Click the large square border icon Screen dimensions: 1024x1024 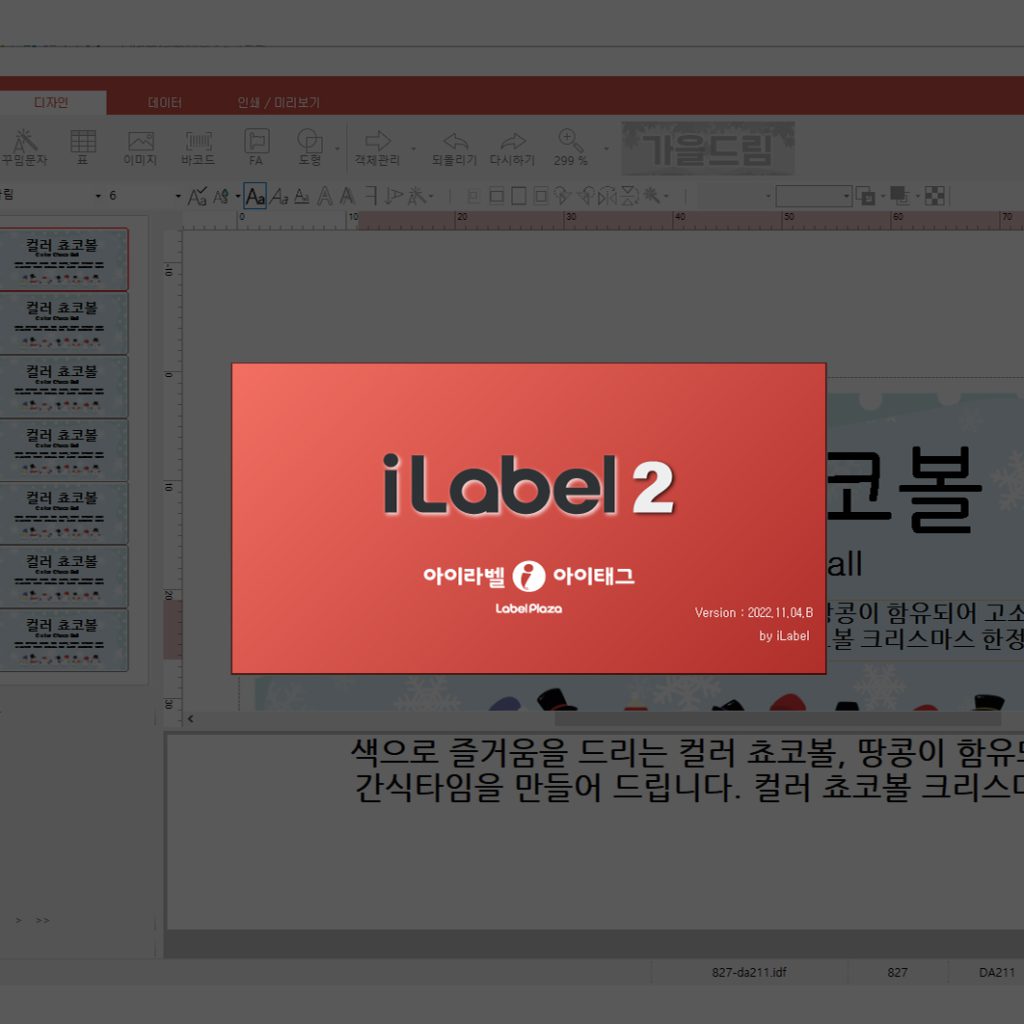[519, 196]
